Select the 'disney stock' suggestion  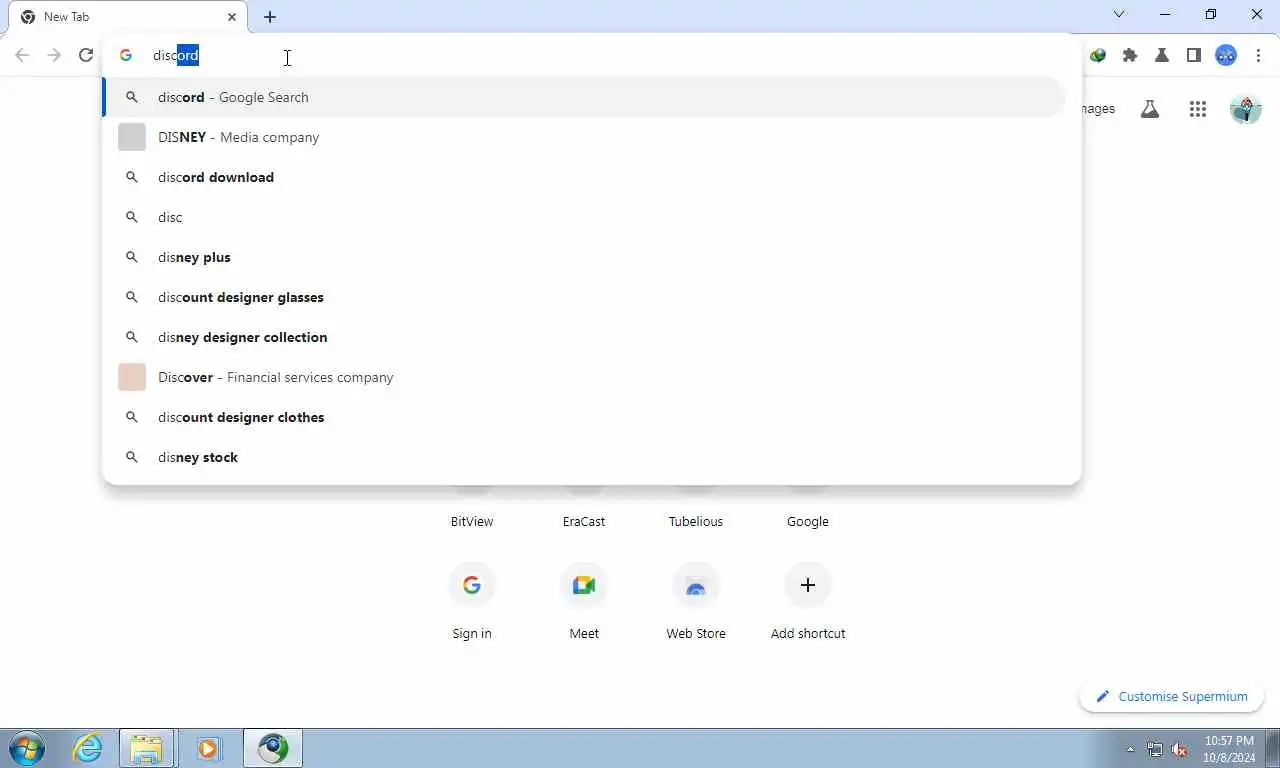tap(585, 457)
